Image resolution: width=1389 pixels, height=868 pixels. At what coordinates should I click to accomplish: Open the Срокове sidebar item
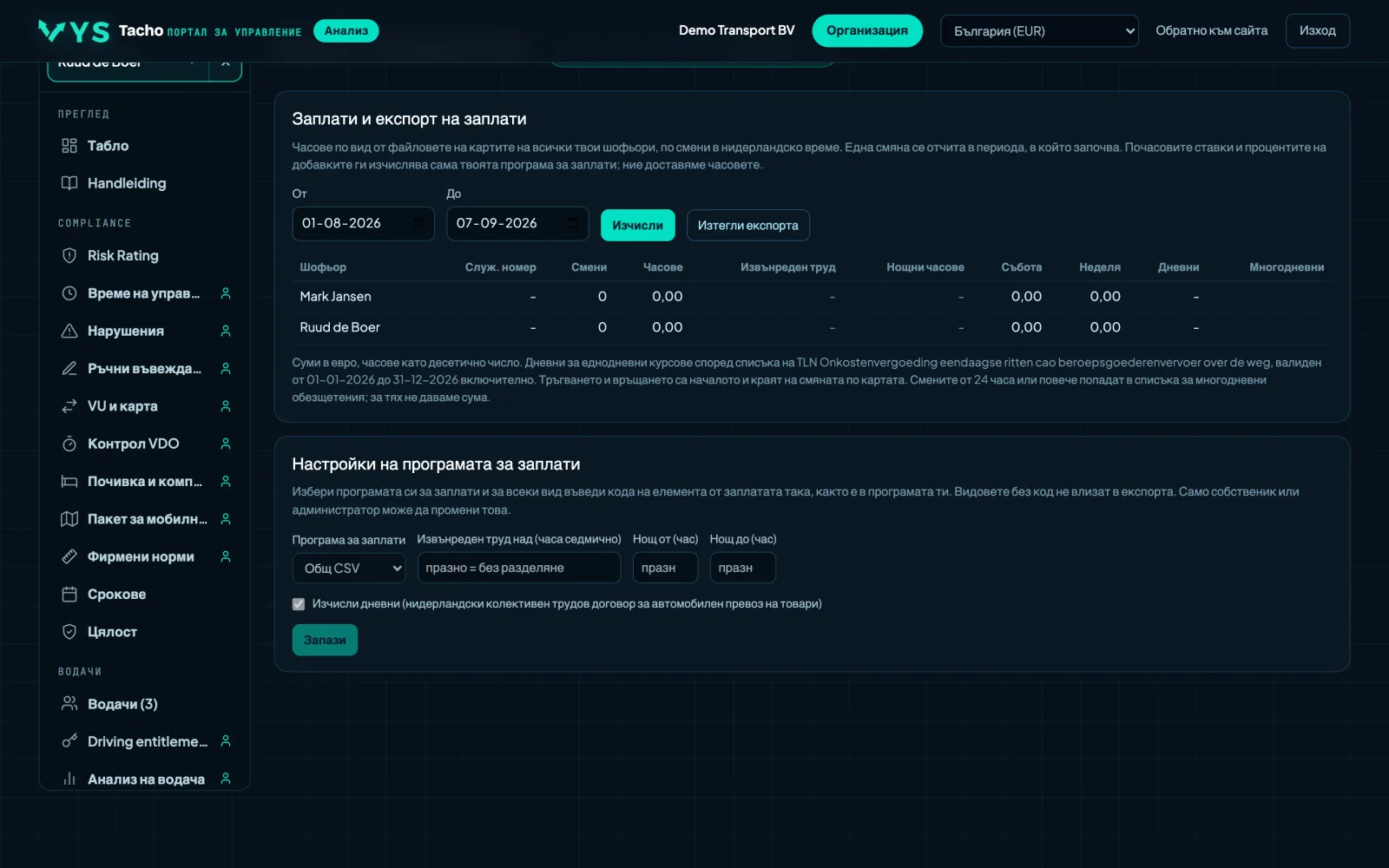click(145, 595)
